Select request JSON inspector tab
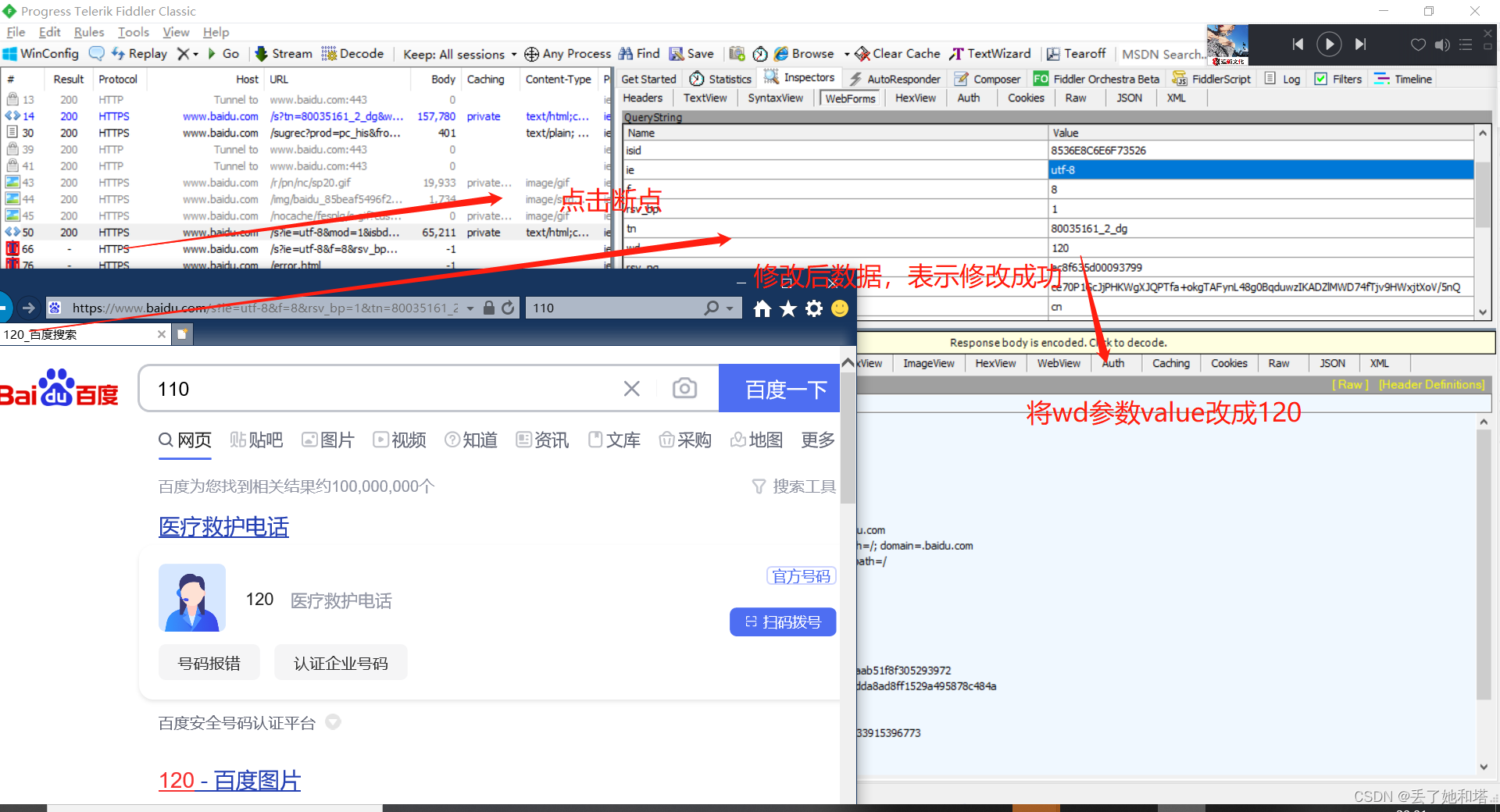This screenshot has width=1500, height=812. [1129, 98]
